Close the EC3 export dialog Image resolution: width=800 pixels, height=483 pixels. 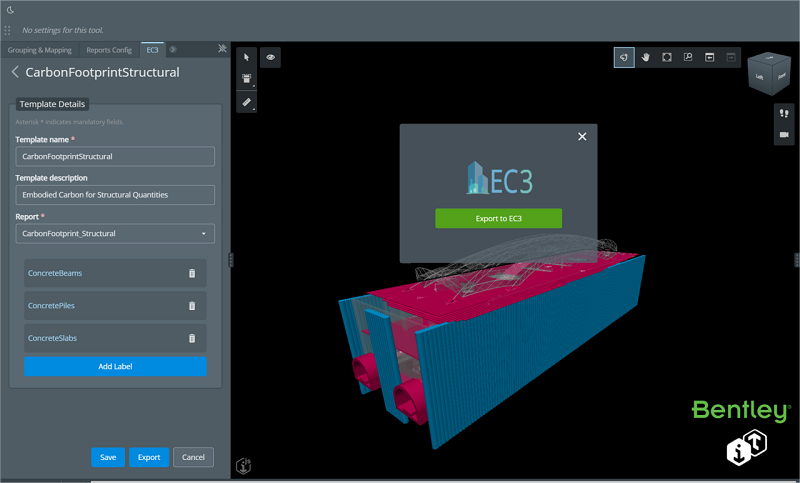[x=582, y=136]
